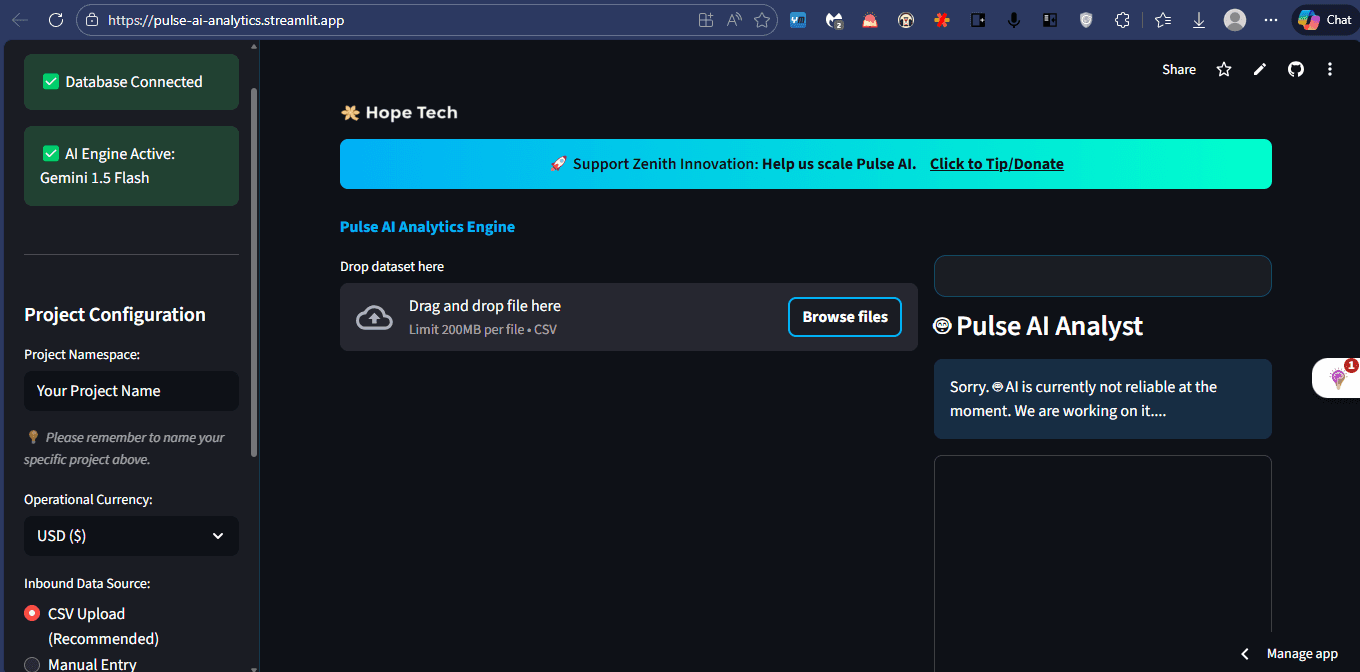This screenshot has width=1360, height=672.
Task: Reload the page with the refresh icon
Action: 56,20
